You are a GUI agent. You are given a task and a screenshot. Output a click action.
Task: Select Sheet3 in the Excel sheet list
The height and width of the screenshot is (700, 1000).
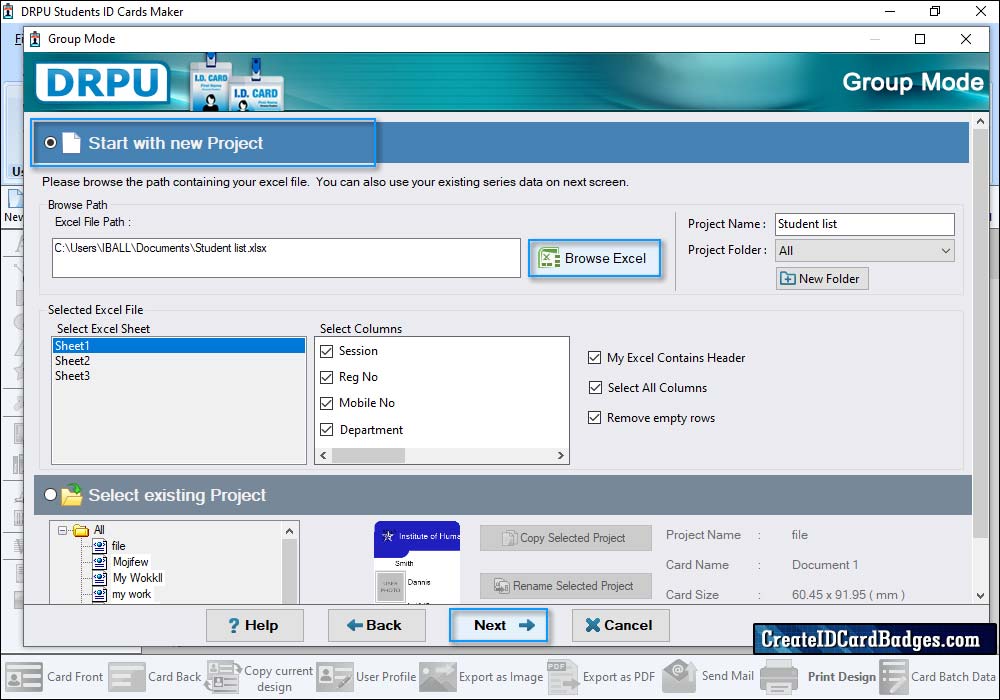click(179, 376)
